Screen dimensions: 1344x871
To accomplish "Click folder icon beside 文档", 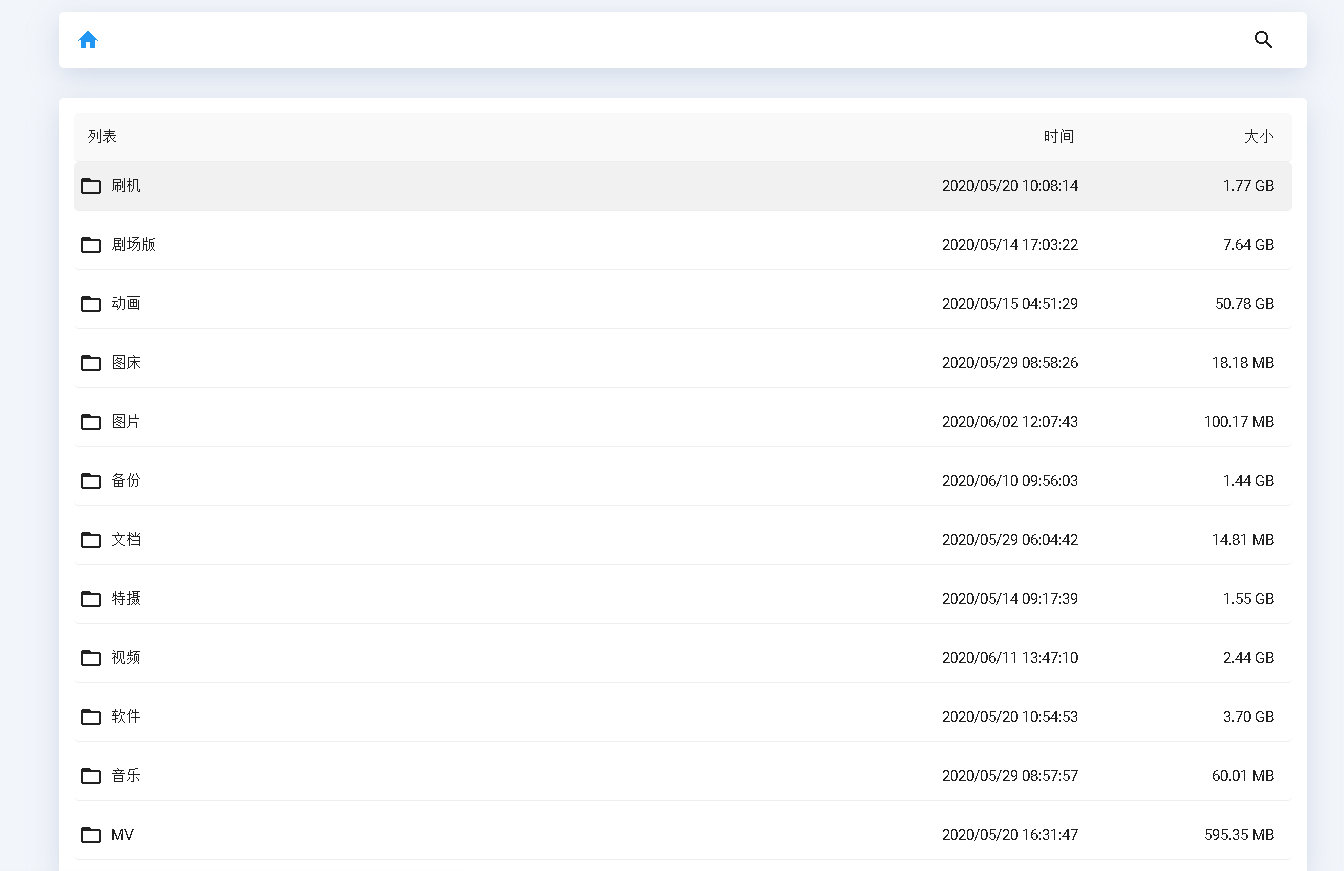I will point(91,540).
